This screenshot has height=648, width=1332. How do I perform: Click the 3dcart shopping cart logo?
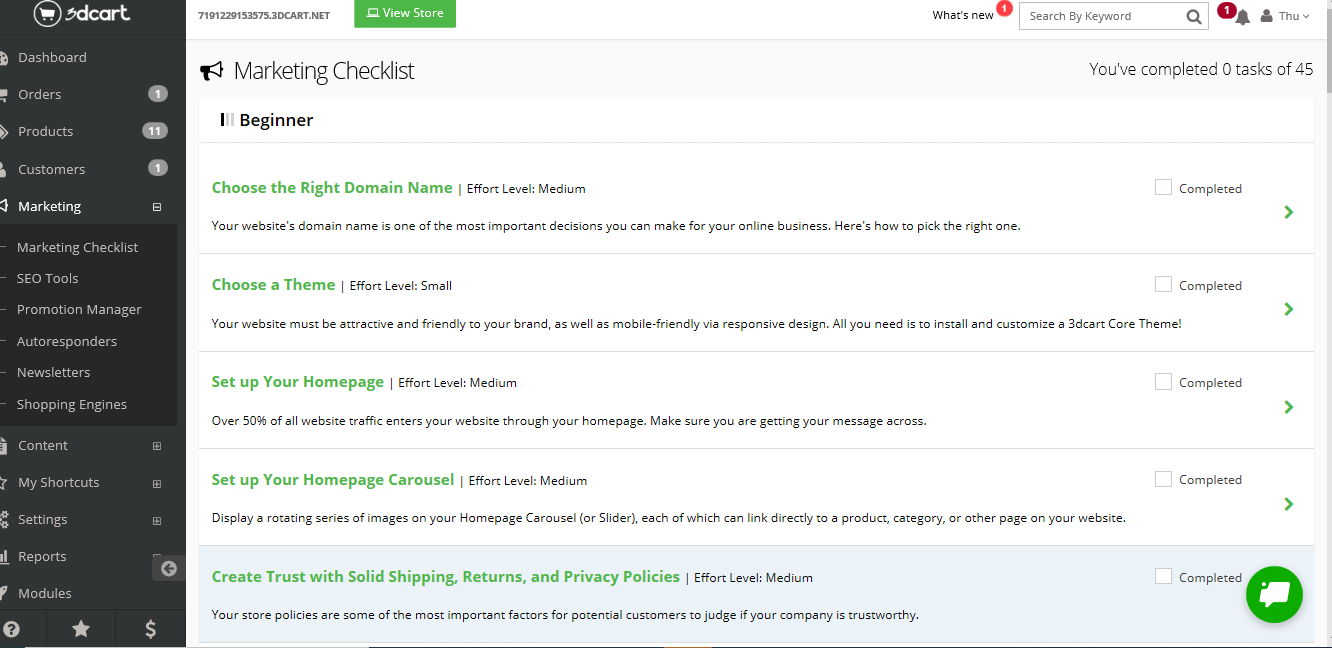coord(81,14)
